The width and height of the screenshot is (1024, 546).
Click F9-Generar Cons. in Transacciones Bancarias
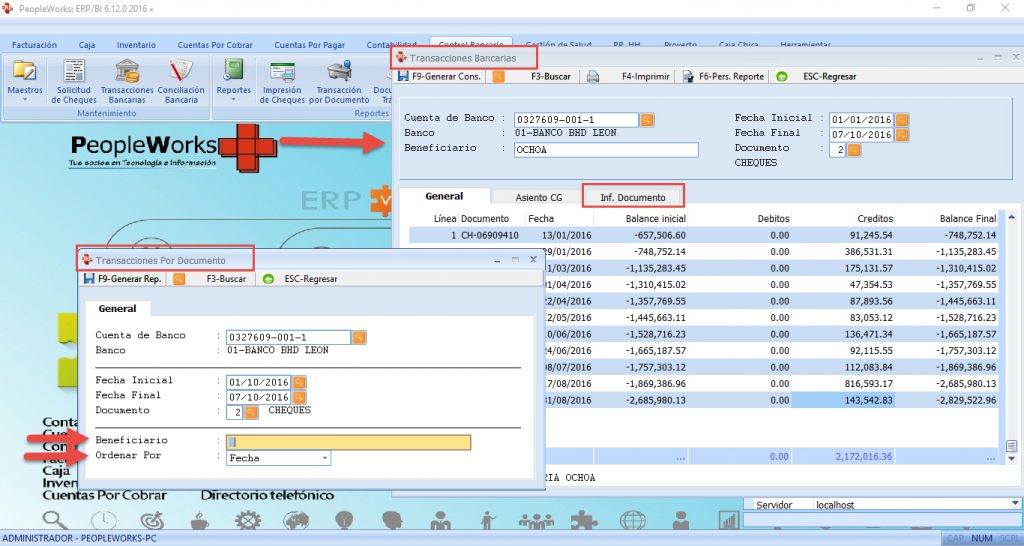coord(440,76)
